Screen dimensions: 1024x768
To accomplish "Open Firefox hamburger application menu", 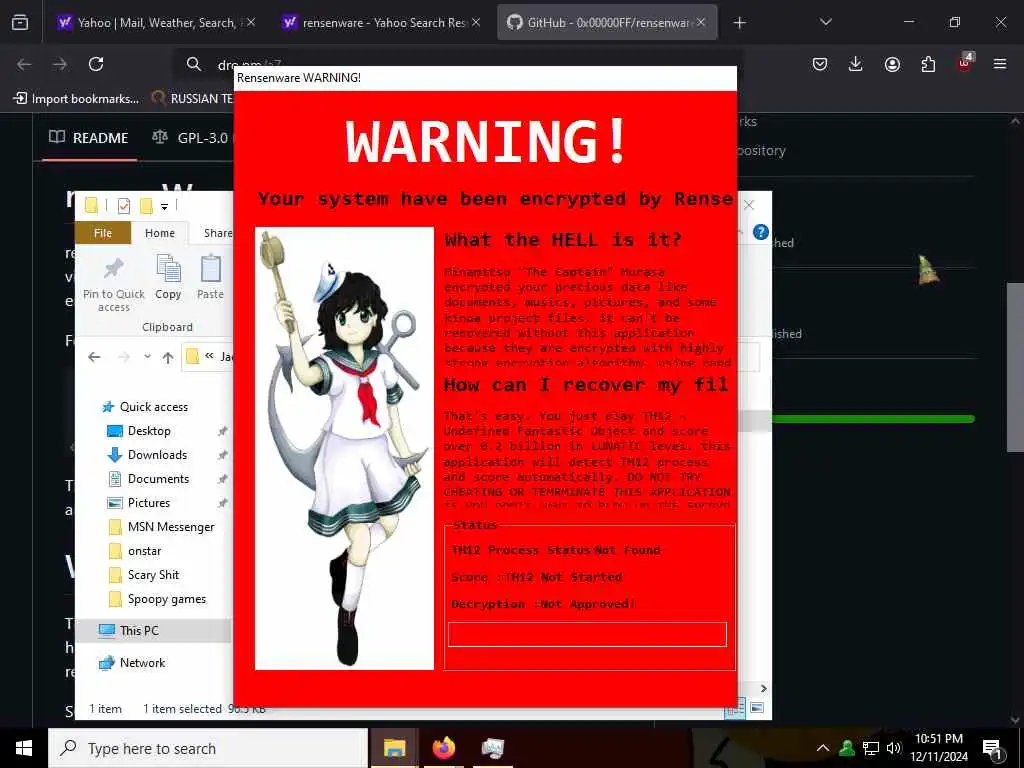I will [1000, 64].
